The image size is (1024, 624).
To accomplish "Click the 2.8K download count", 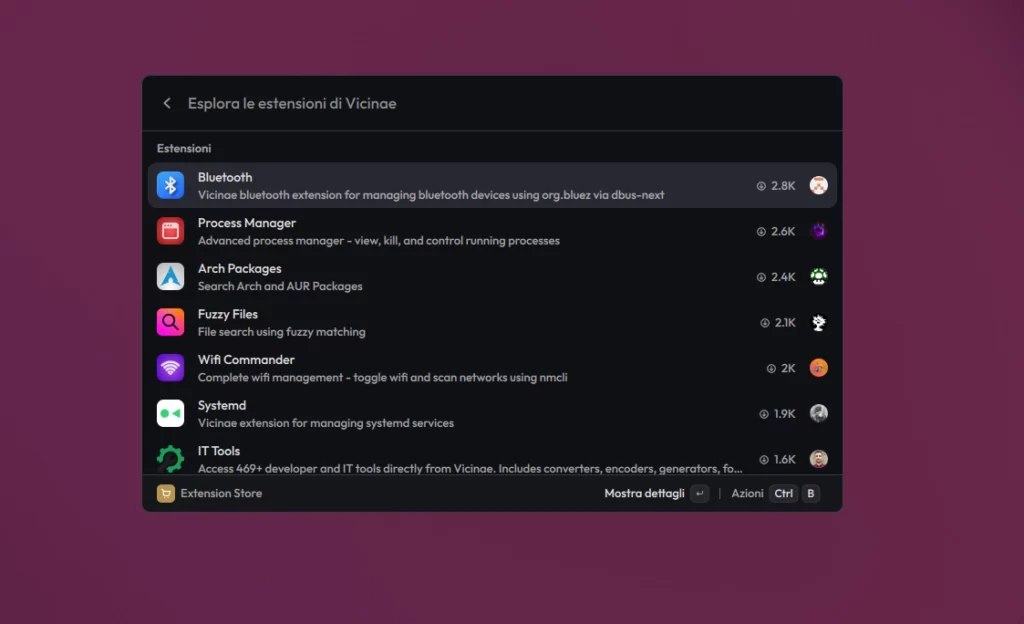I will (x=783, y=186).
